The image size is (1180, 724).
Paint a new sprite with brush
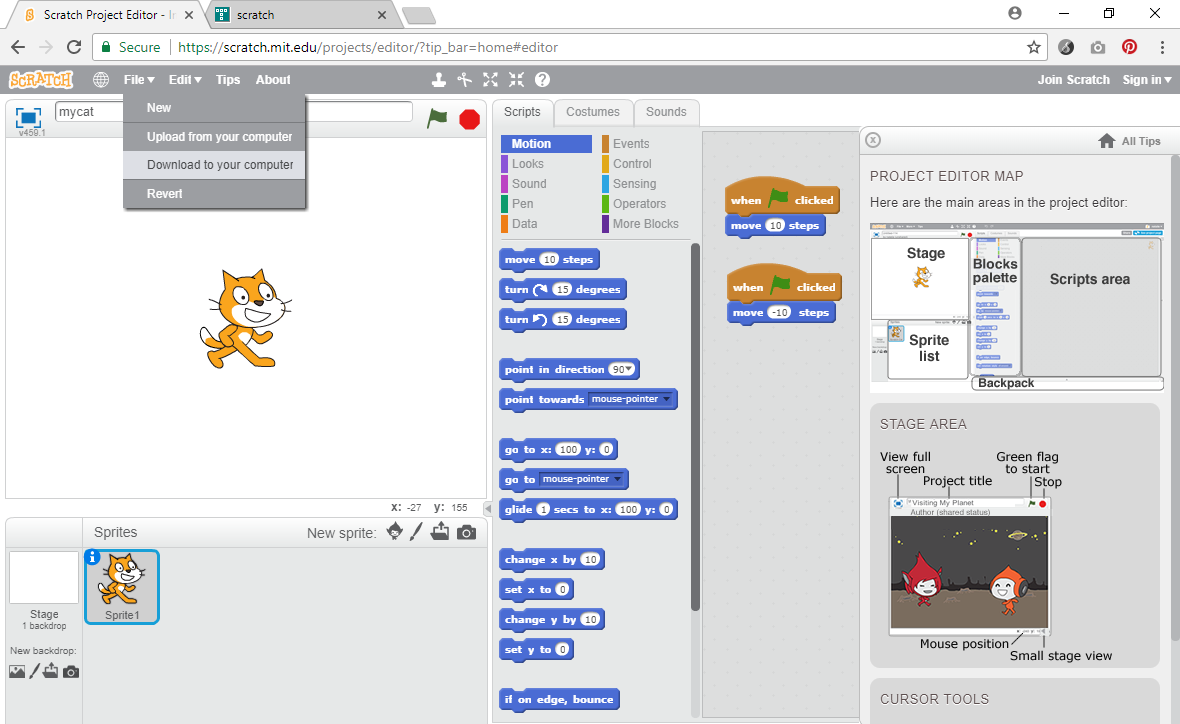pyautogui.click(x=417, y=532)
